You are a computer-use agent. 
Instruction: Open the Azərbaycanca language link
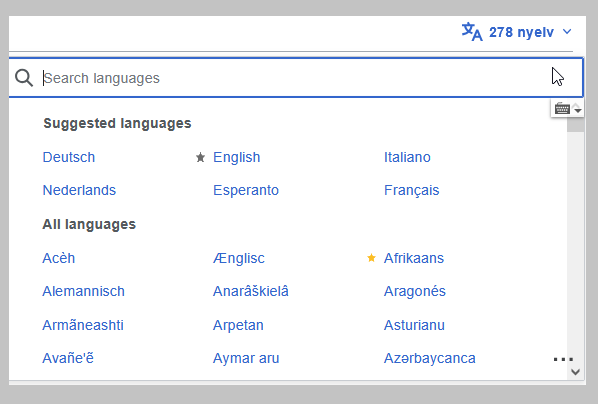click(429, 358)
